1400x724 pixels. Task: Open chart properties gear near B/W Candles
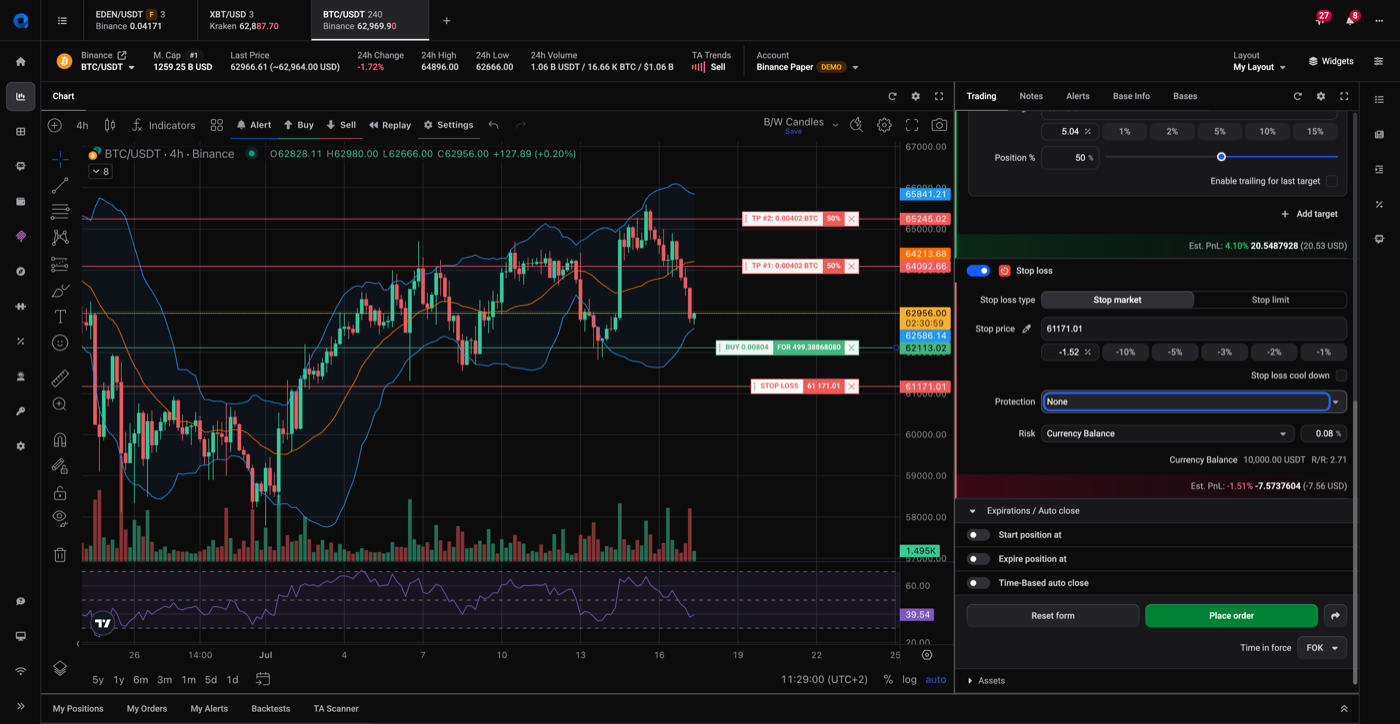click(884, 125)
